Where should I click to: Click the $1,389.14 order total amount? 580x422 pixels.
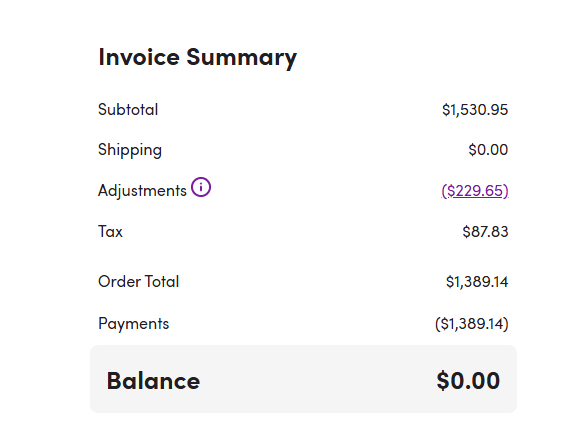click(x=477, y=282)
